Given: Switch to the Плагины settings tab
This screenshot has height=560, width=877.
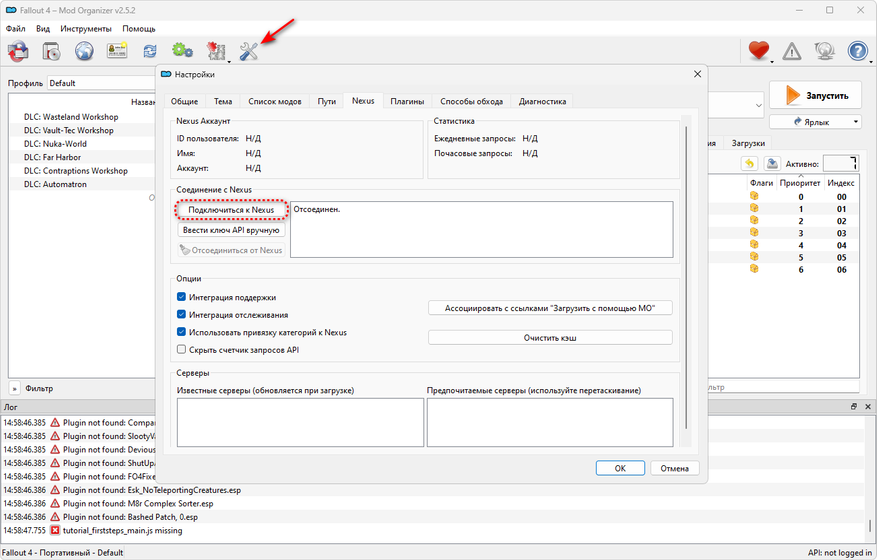Looking at the screenshot, I should tap(406, 101).
